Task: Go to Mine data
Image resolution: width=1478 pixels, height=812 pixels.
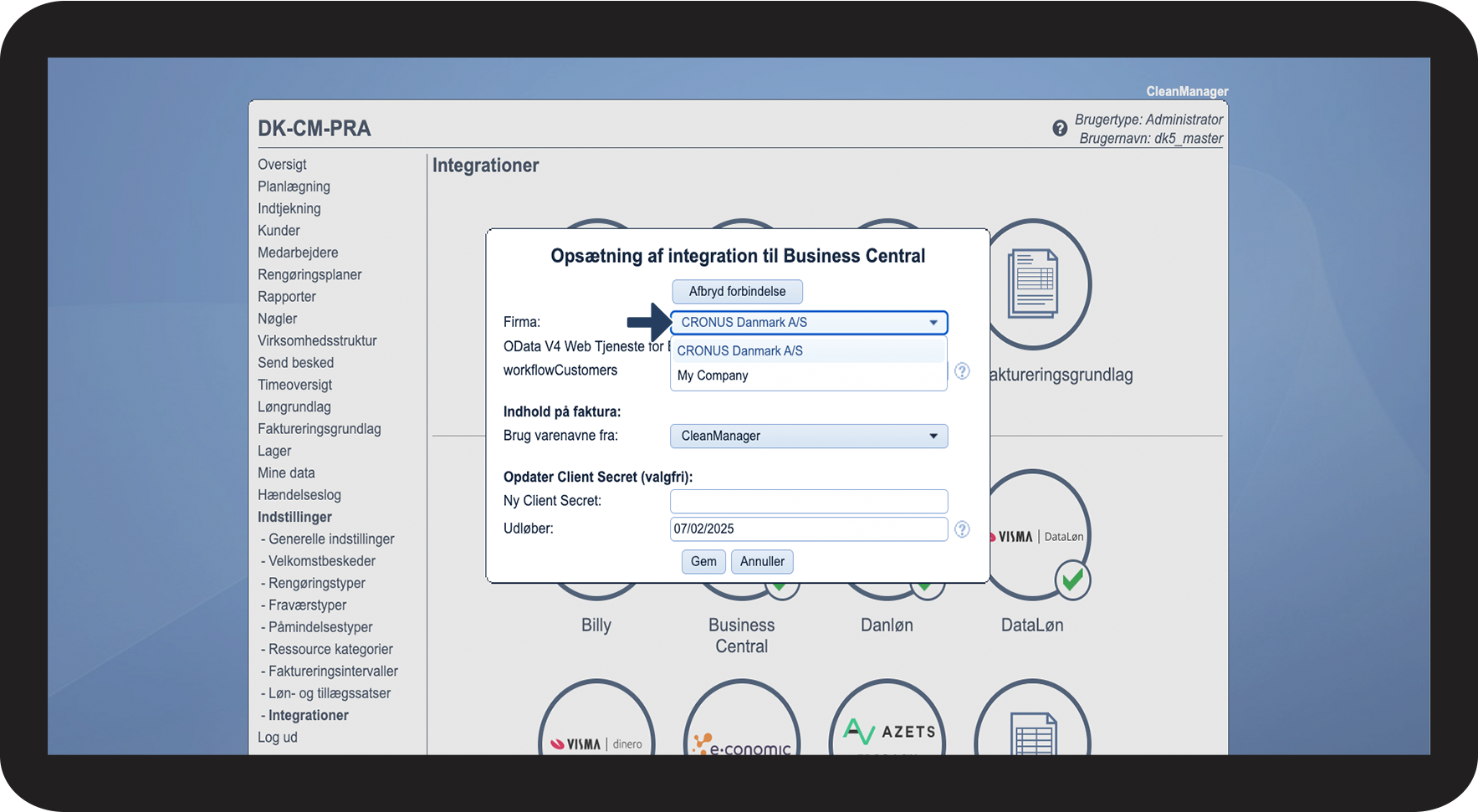Action: pos(286,473)
